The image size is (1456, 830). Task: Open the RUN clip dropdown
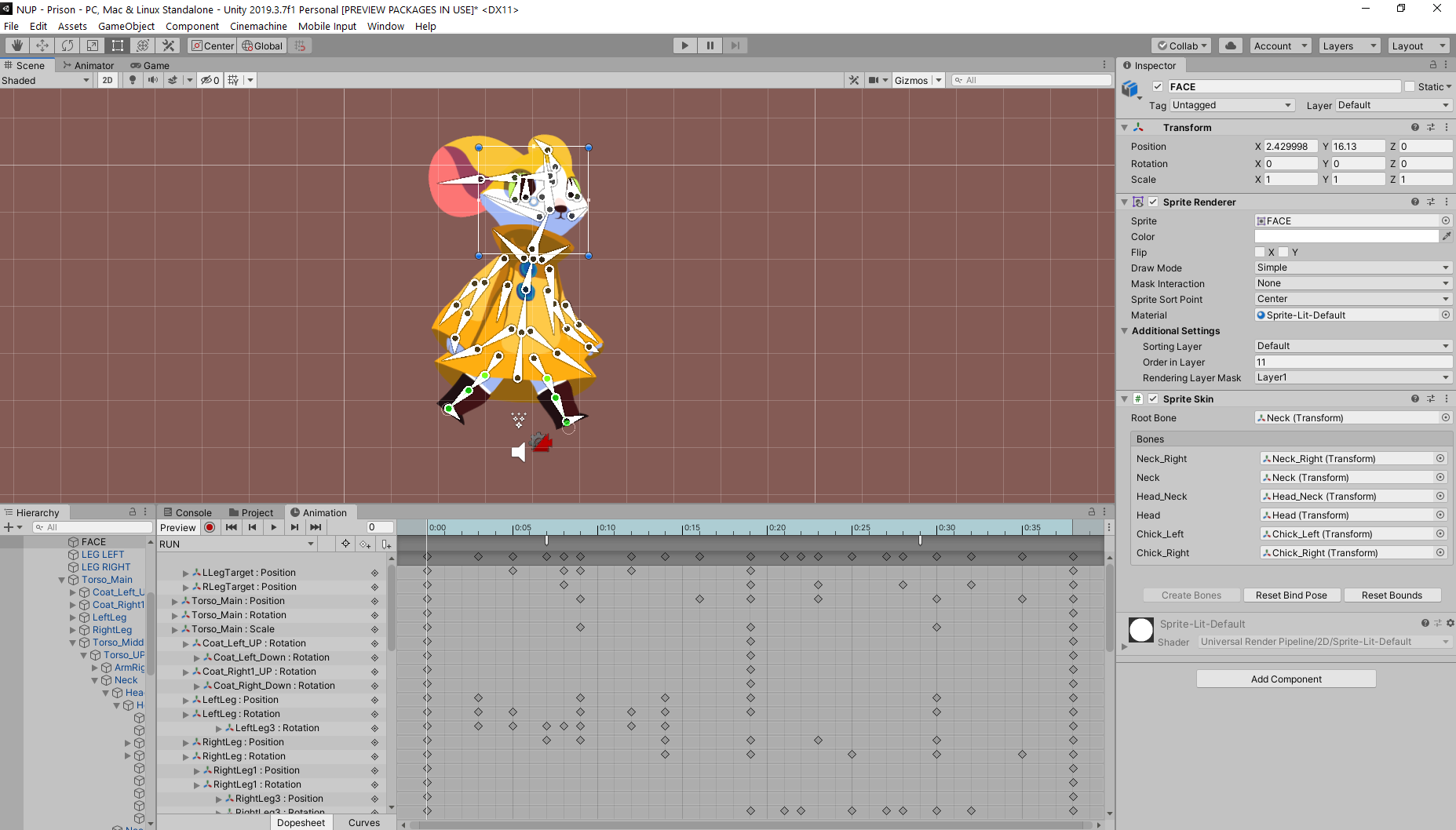[x=237, y=544]
